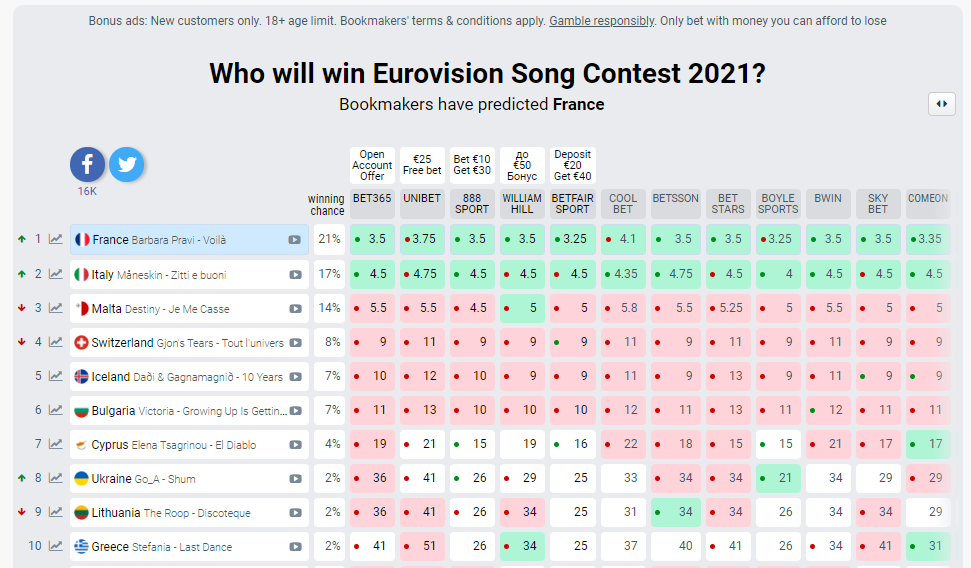Select the Betfair Sport column header
The width and height of the screenshot is (971, 568).
click(x=572, y=204)
